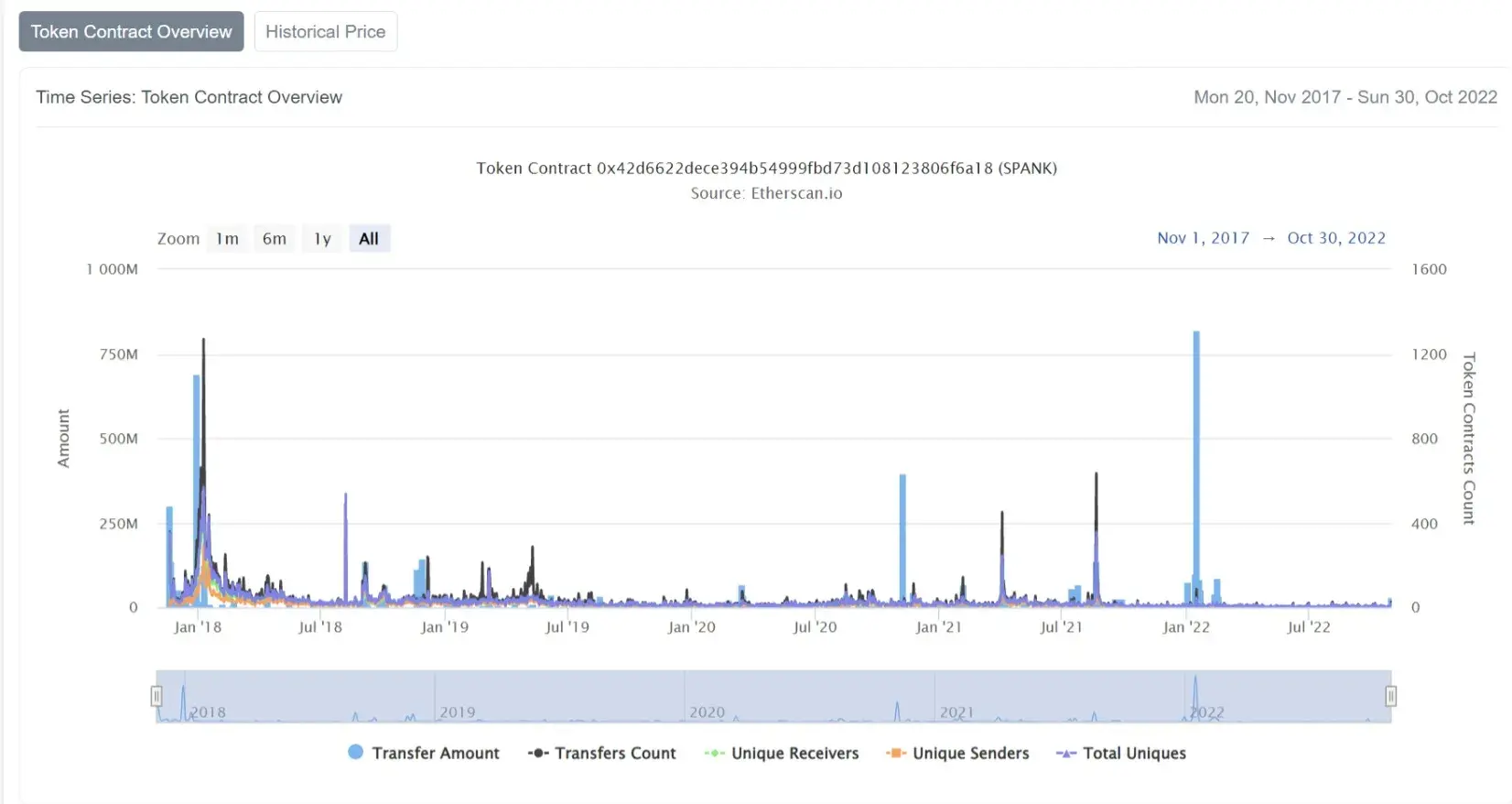Click the tall Jan '22 transfer amount bar
Image resolution: width=1512 pixels, height=804 pixels.
(x=1196, y=468)
